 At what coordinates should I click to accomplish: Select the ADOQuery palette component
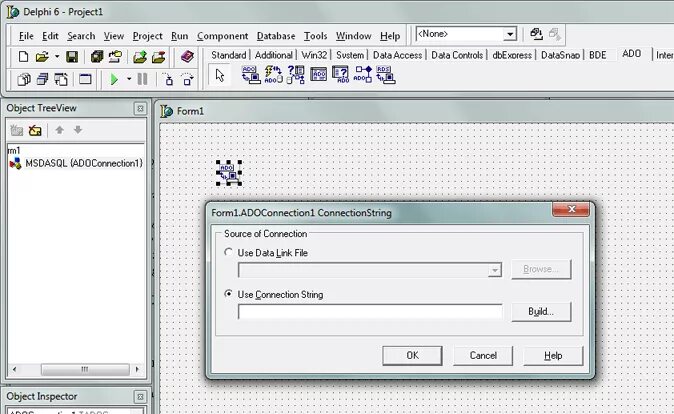(x=340, y=75)
